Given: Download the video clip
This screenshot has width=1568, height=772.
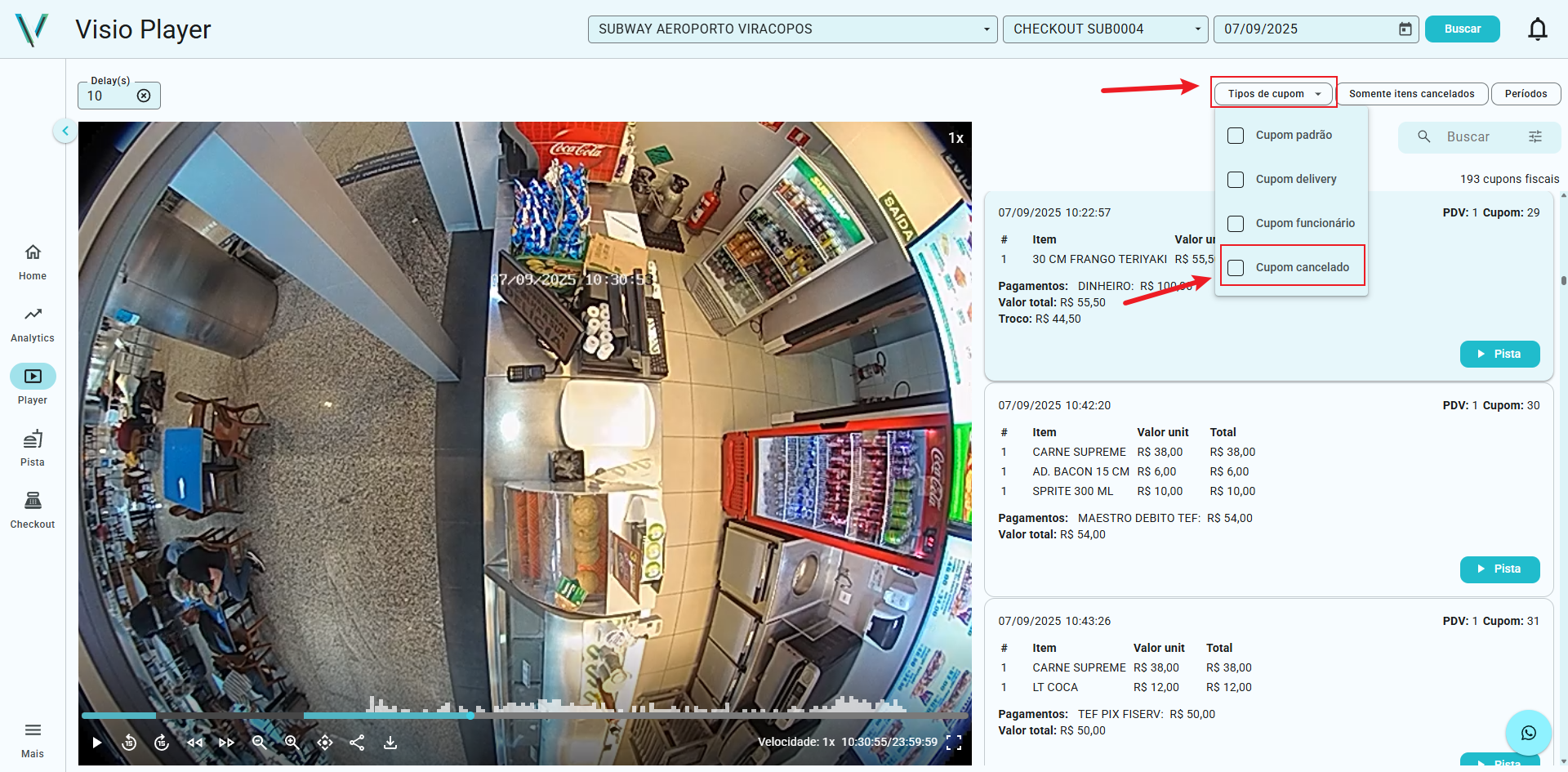Looking at the screenshot, I should coord(390,743).
